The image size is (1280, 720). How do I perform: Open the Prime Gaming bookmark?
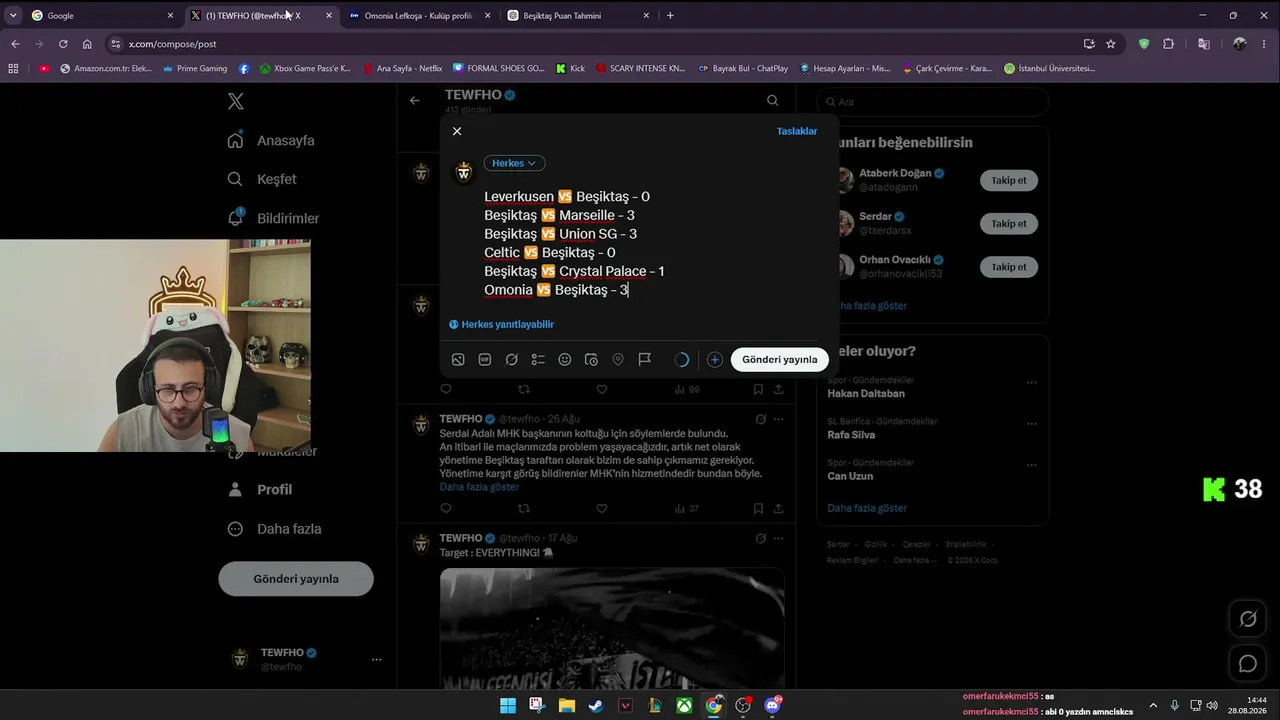pos(194,69)
